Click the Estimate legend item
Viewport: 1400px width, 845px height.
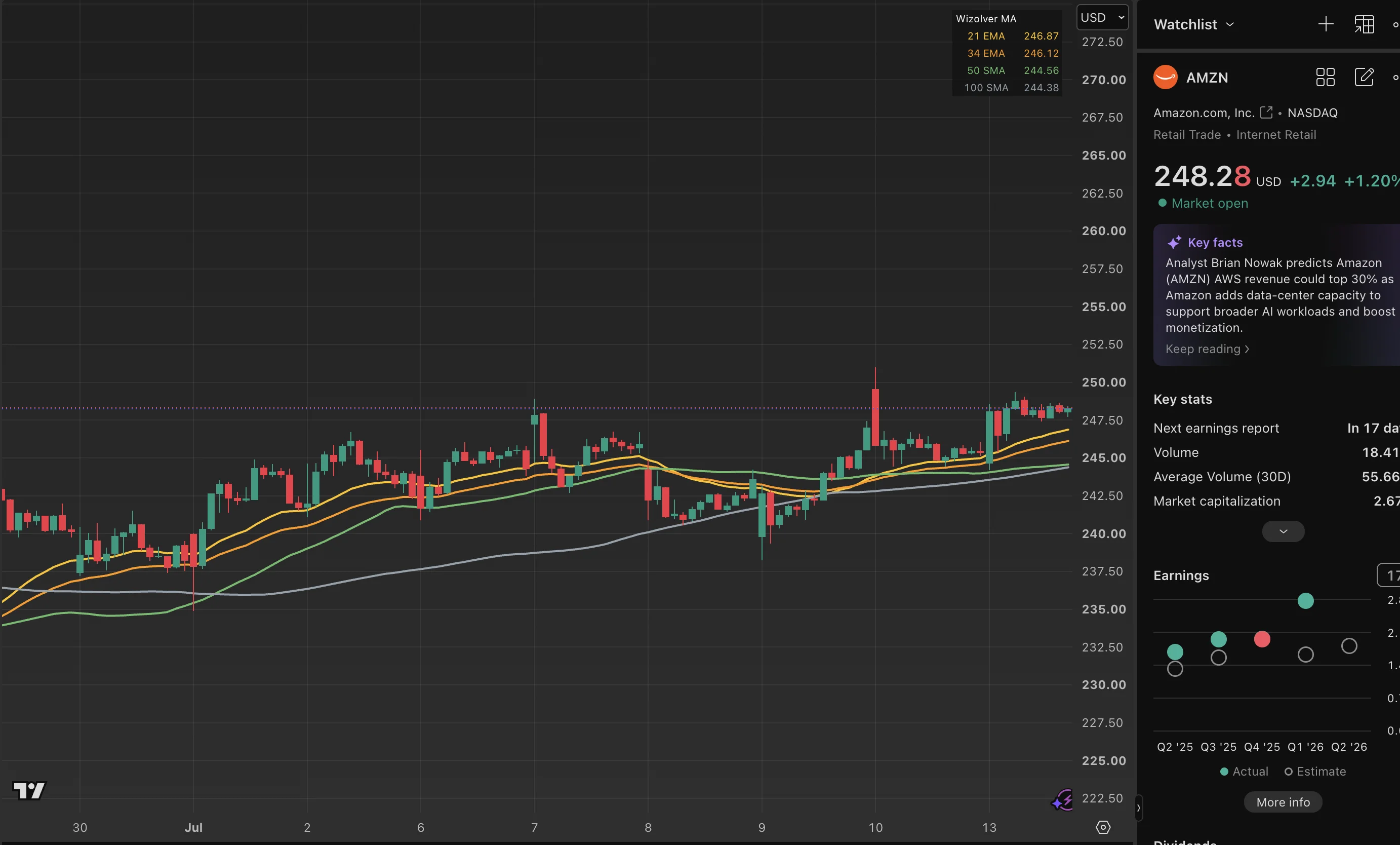pos(1315,772)
